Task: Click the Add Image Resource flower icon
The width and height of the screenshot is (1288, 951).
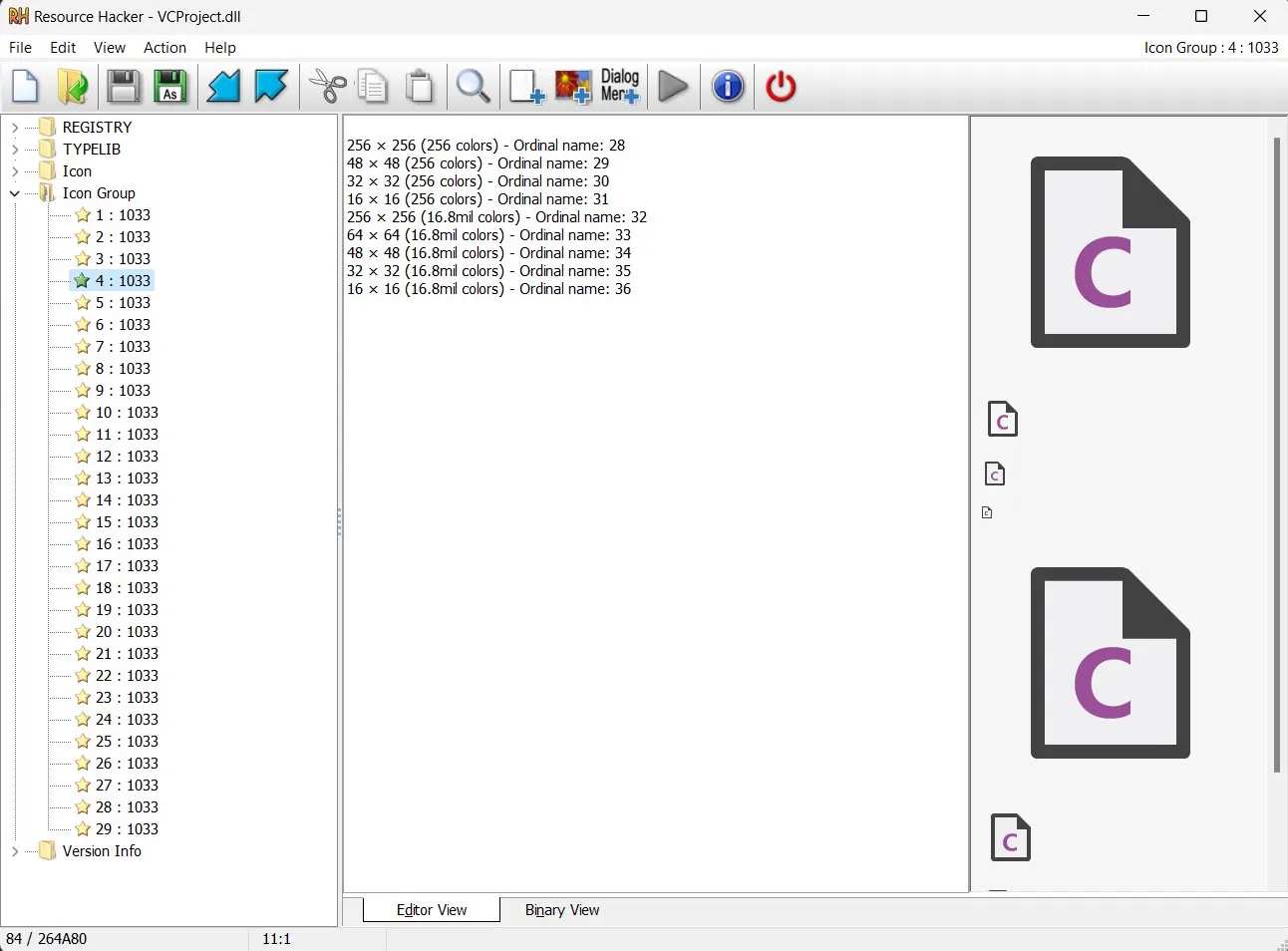Action: click(573, 87)
